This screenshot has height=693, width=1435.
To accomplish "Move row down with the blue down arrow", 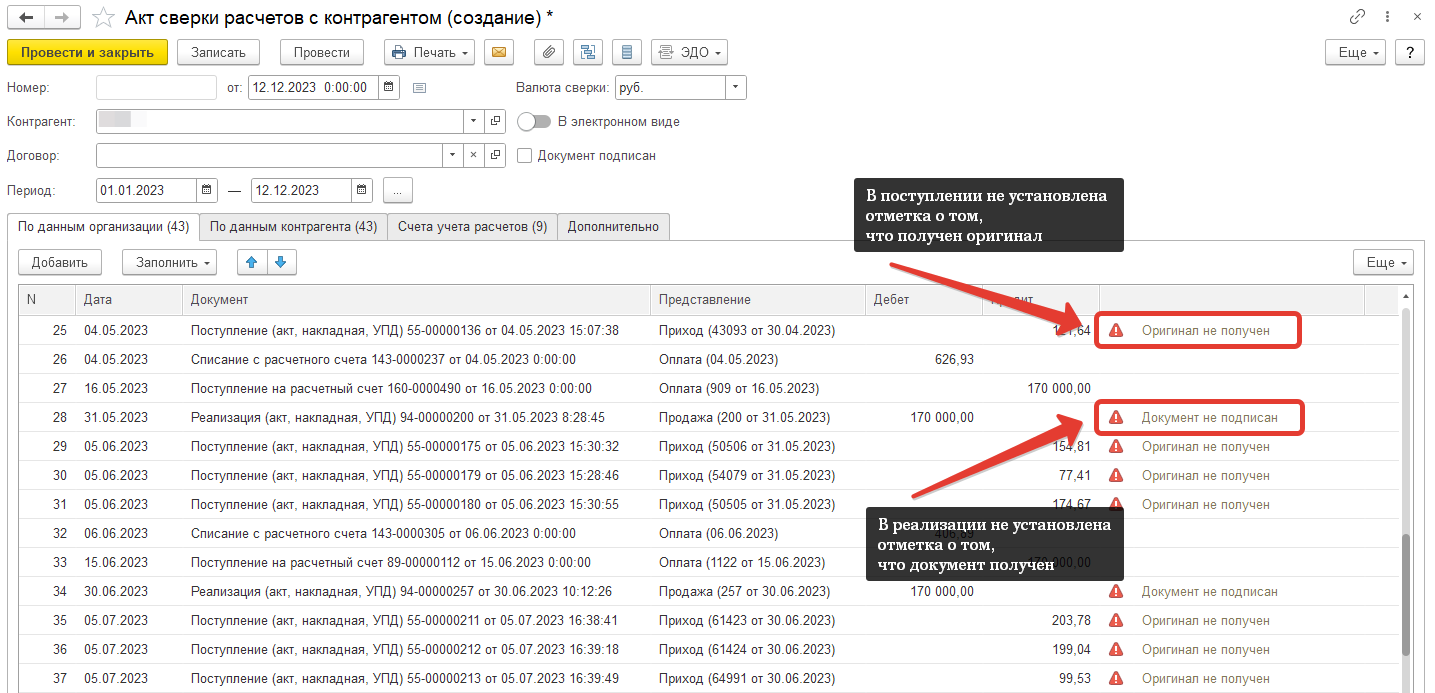I will pos(281,262).
